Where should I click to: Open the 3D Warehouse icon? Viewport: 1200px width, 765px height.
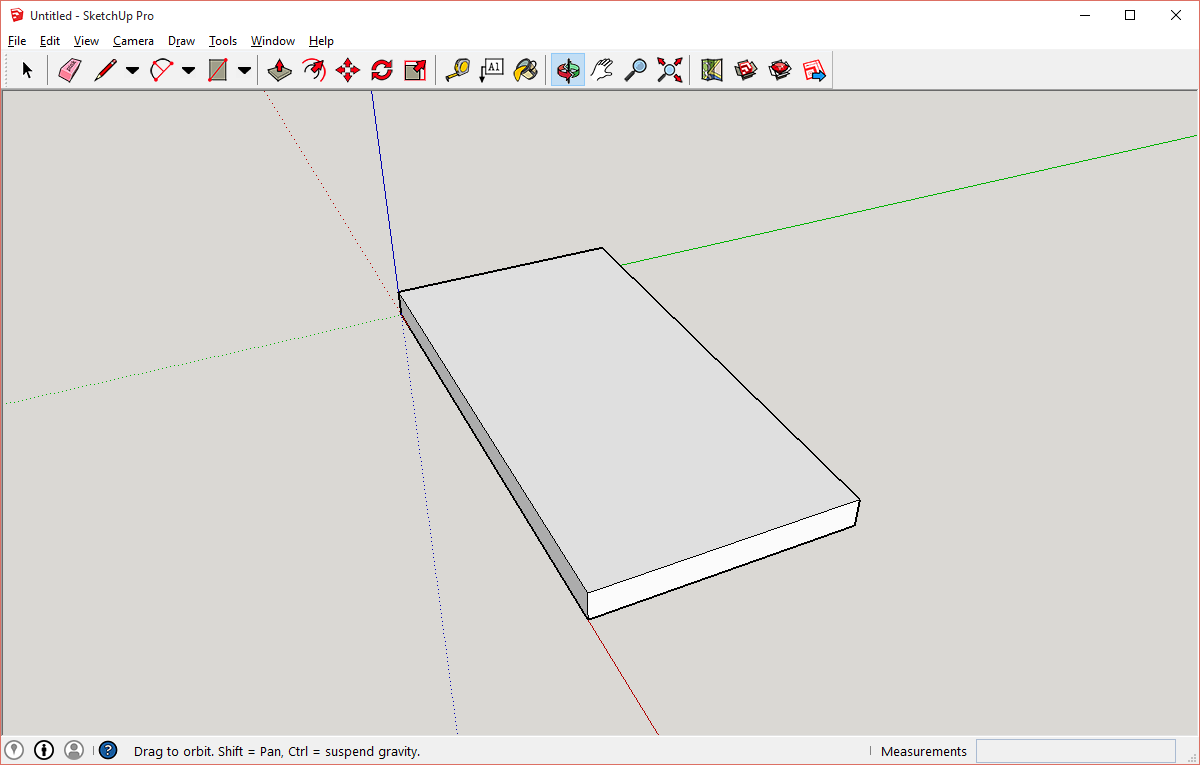(746, 70)
